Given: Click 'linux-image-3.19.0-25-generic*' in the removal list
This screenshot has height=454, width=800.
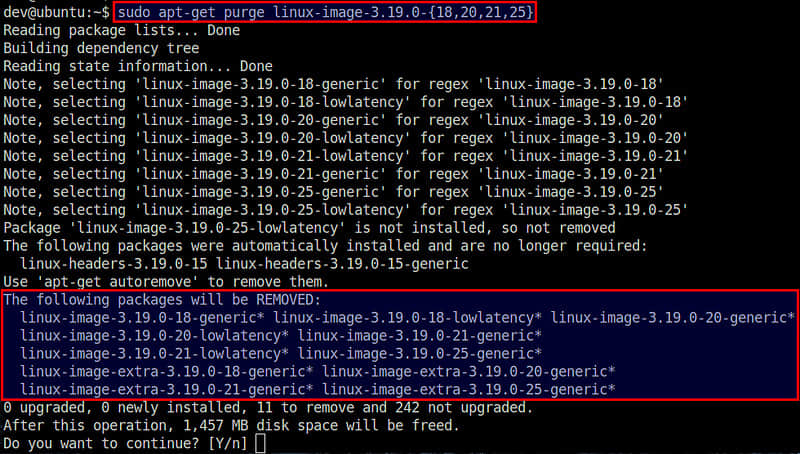Looking at the screenshot, I should [420, 354].
